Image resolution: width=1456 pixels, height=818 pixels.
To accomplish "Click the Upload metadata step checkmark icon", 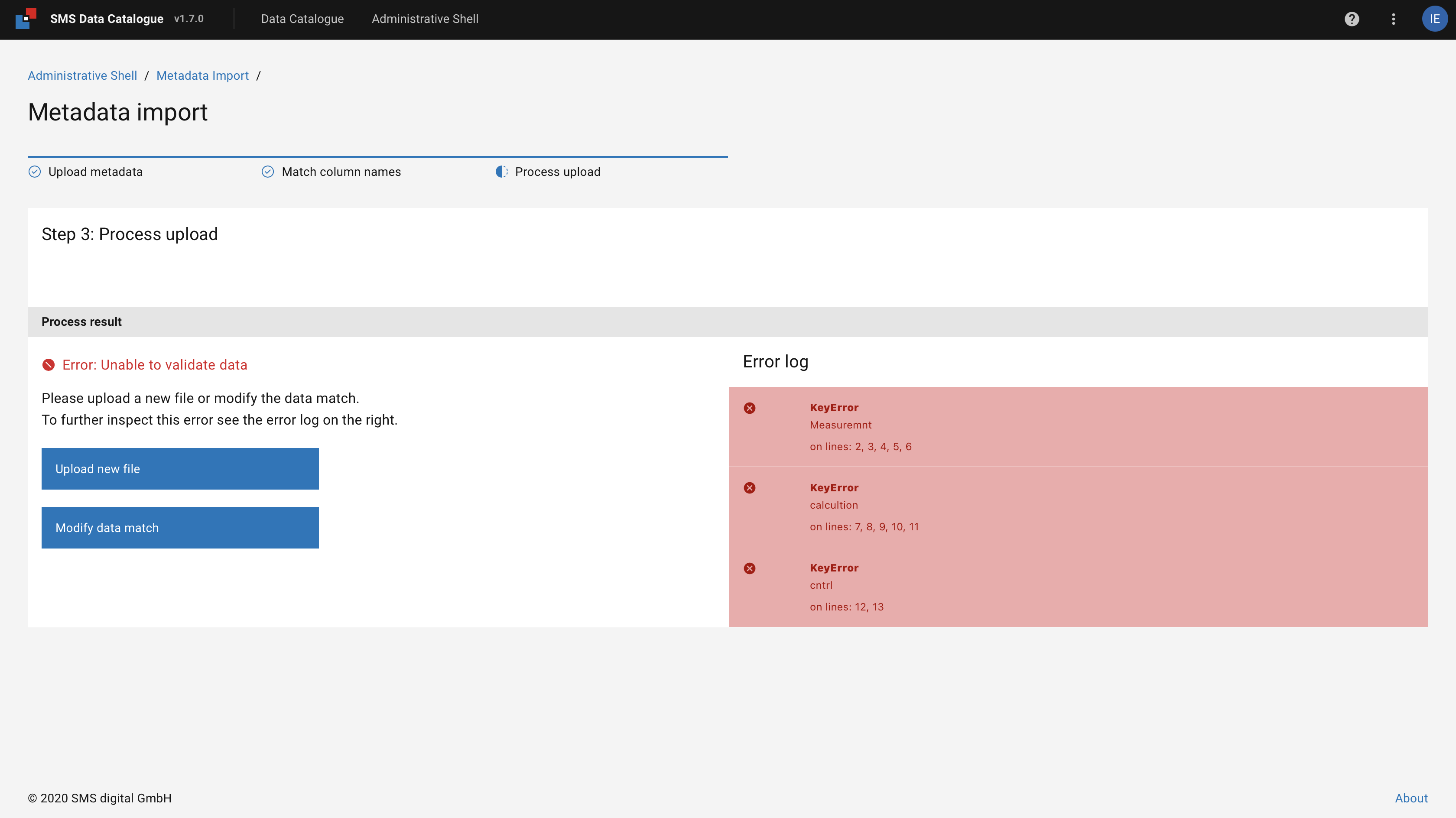I will pyautogui.click(x=35, y=172).
